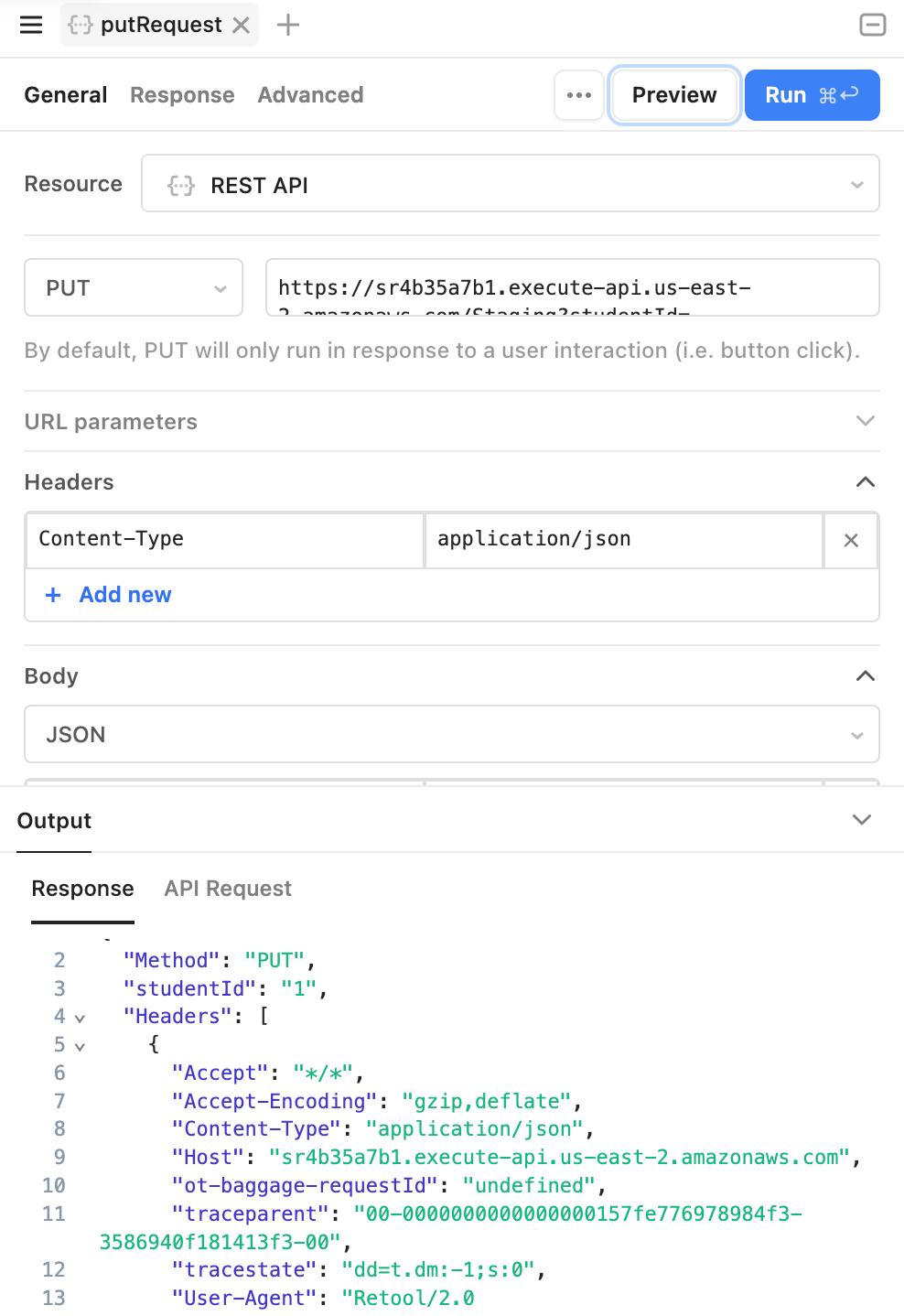Open the Resource REST API dropdown
The image size is (904, 1316).
point(511,184)
